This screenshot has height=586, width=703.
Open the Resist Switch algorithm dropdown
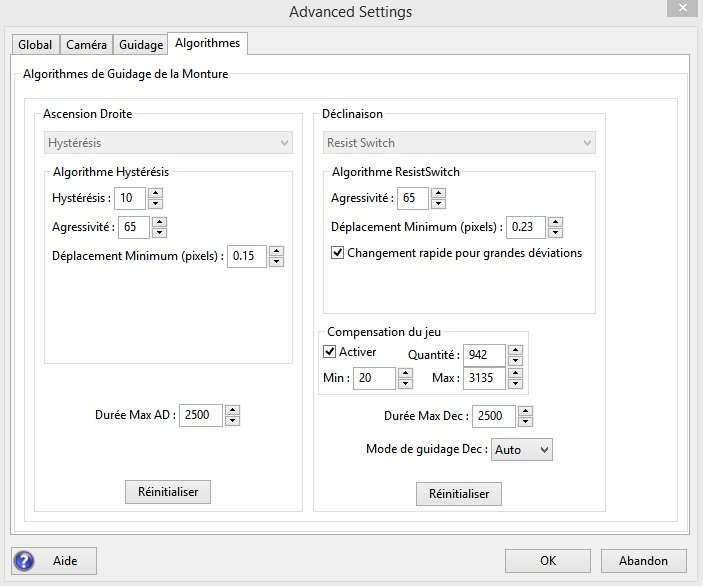[x=459, y=143]
